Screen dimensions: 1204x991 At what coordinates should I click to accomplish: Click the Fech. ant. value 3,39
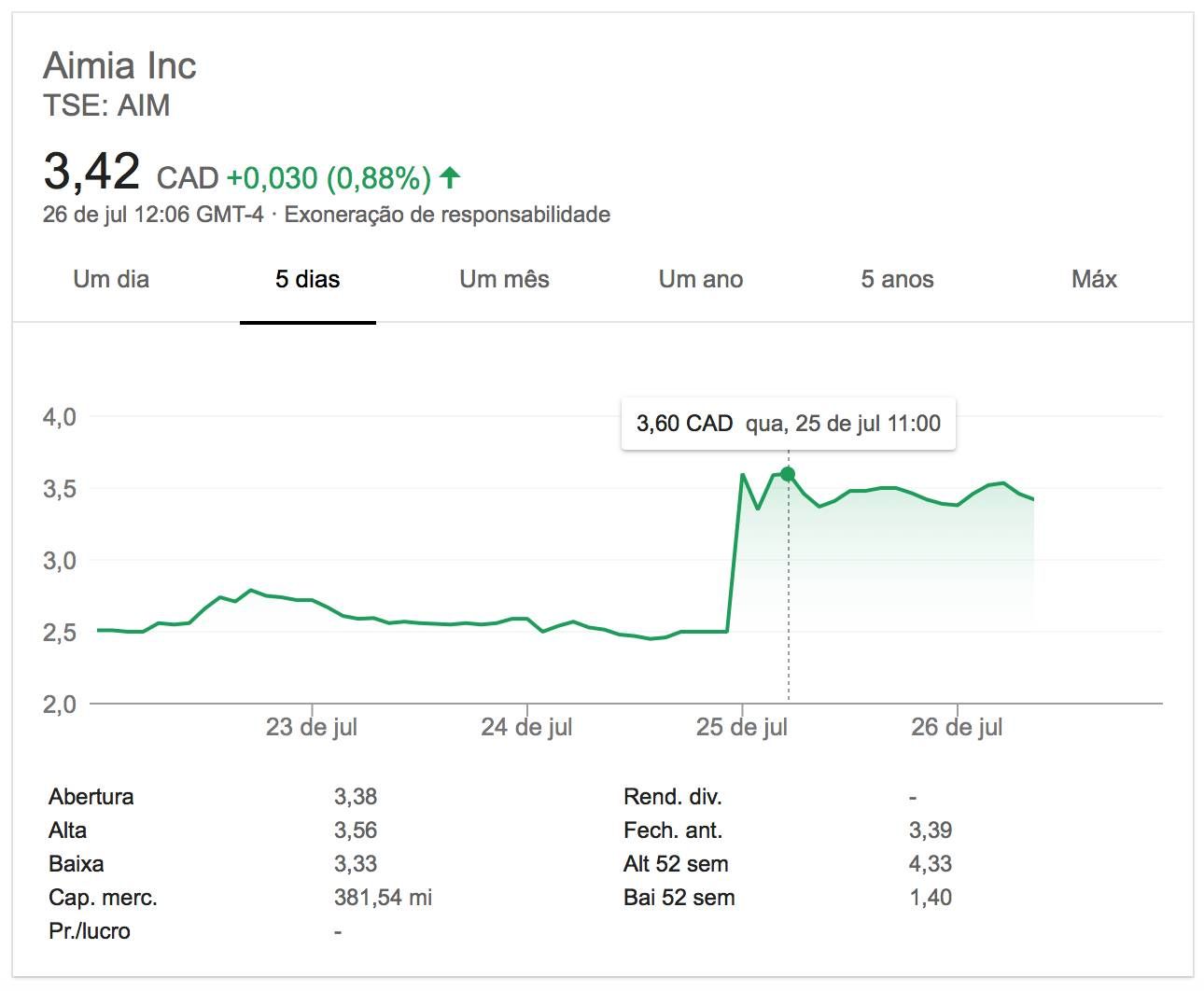[931, 830]
